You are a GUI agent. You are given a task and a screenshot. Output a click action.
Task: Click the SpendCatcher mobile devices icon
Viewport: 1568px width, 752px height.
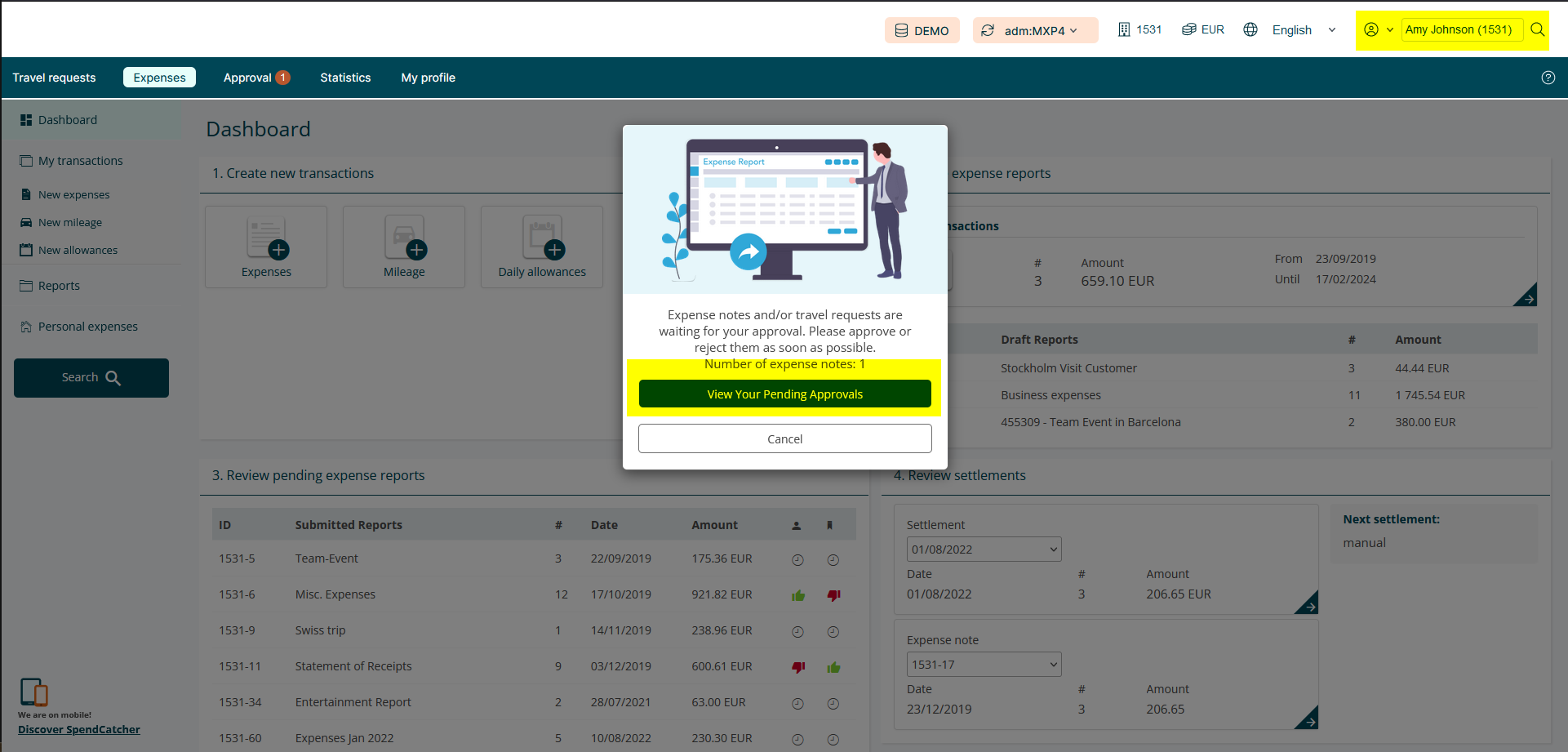click(x=34, y=692)
